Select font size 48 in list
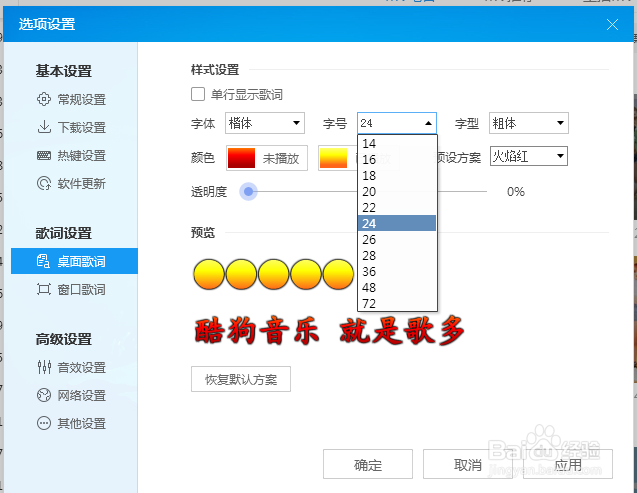 pos(397,287)
